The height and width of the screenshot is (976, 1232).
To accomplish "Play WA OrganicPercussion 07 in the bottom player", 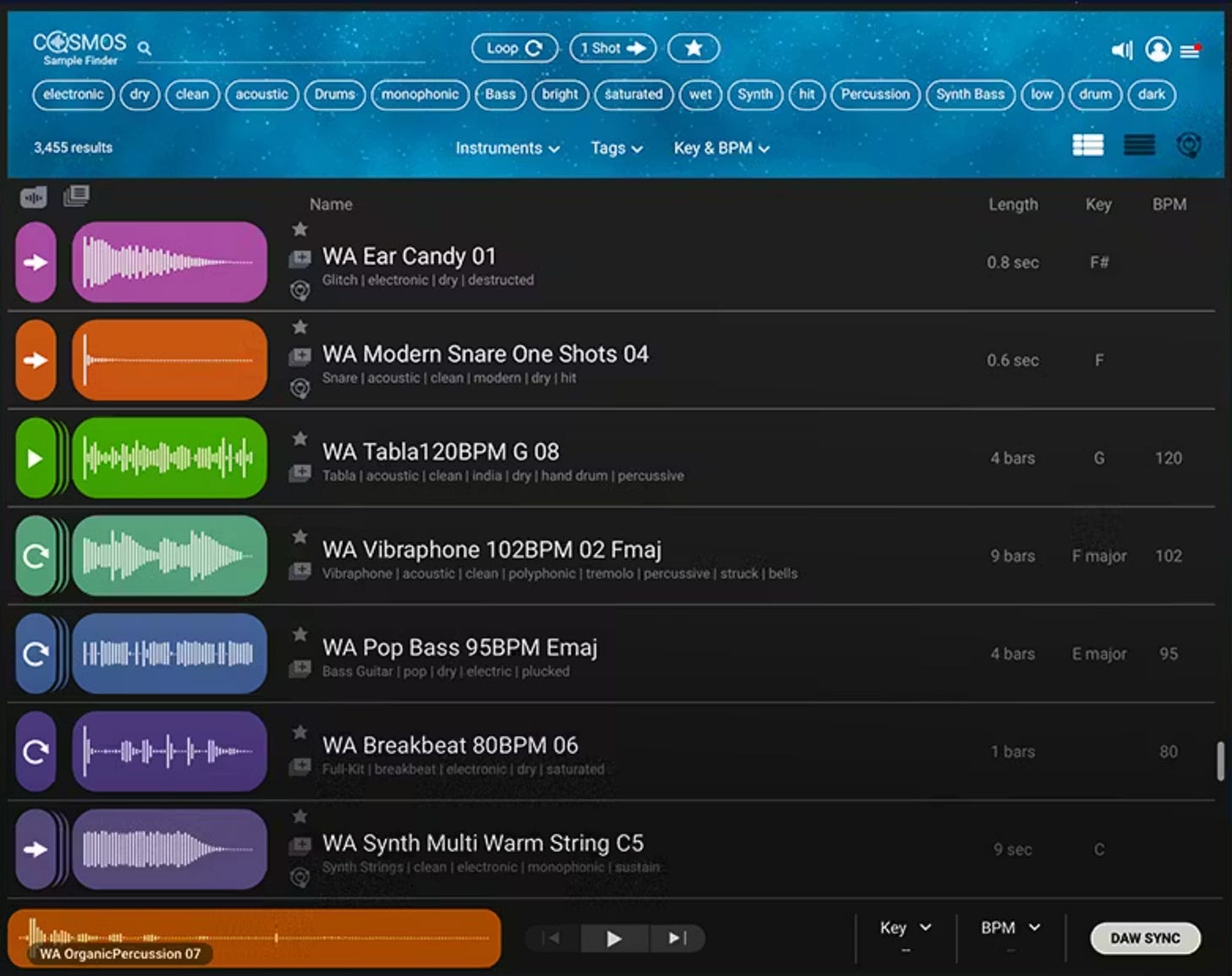I will 613,938.
